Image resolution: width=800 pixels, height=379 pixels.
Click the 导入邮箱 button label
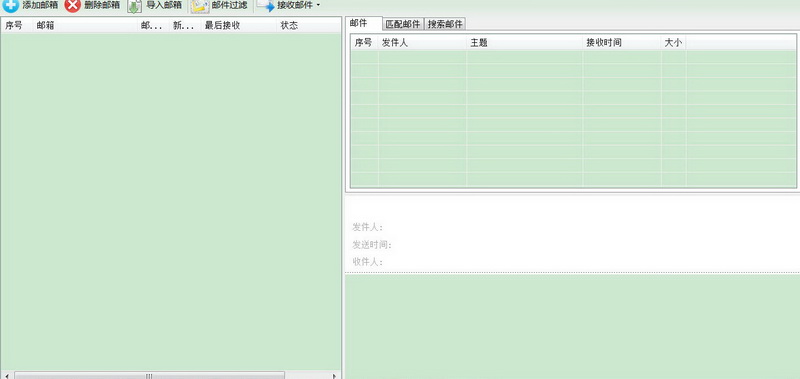(164, 5)
